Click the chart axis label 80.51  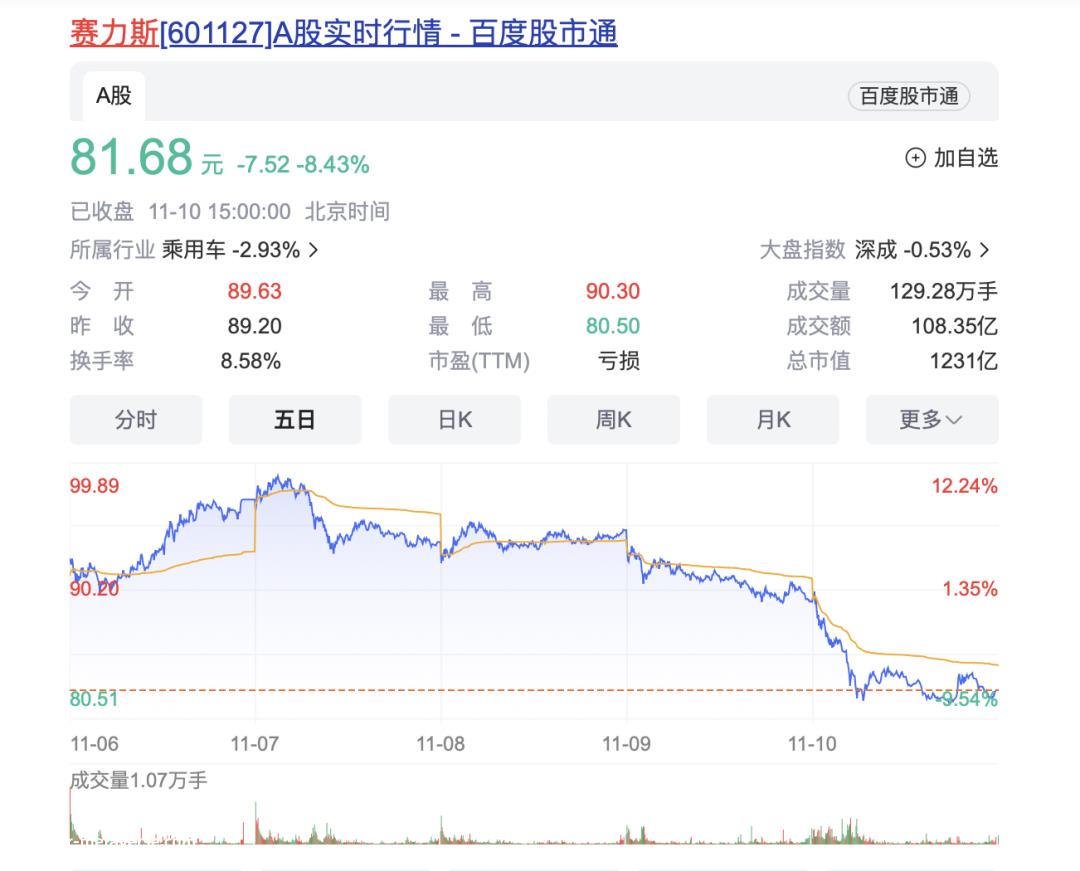94,699
